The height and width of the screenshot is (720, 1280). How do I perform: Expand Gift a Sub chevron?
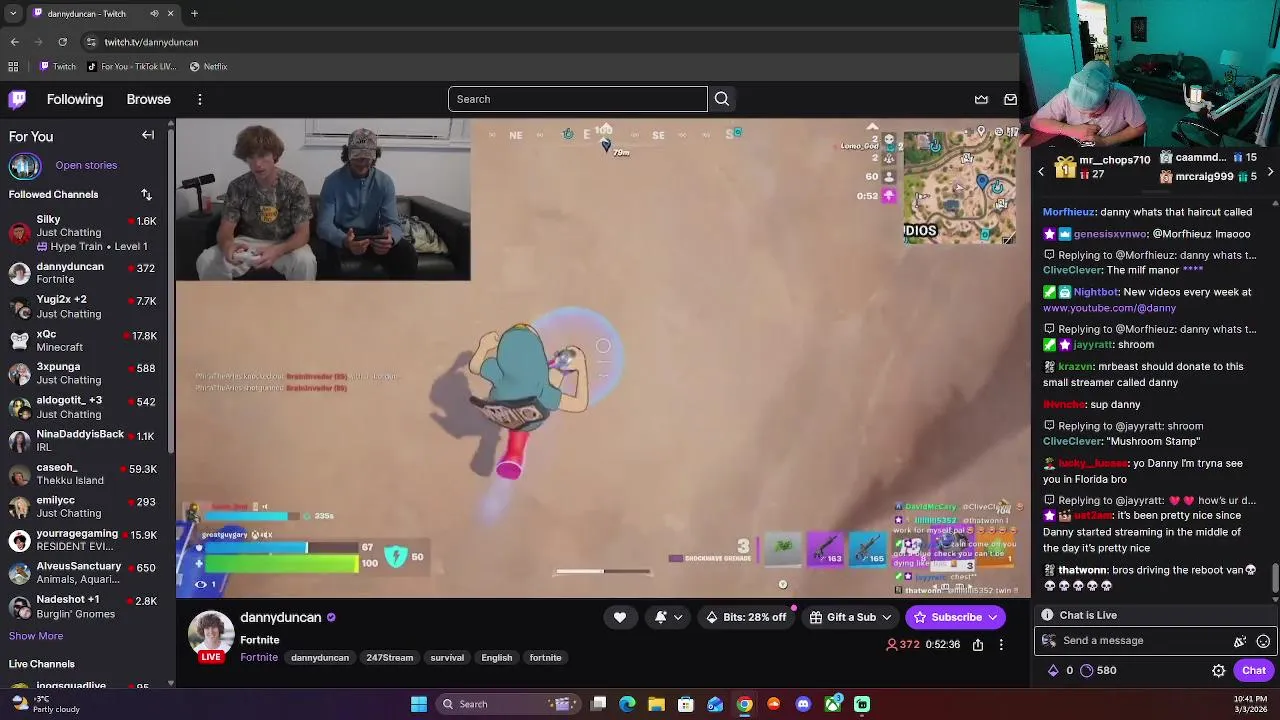coord(887,617)
